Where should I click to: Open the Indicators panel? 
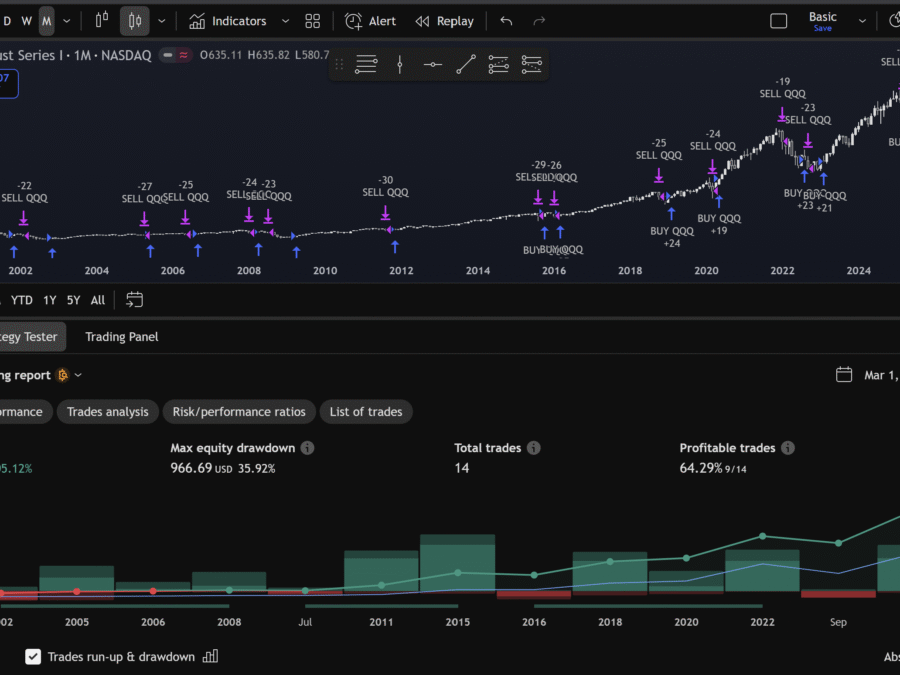[228, 21]
